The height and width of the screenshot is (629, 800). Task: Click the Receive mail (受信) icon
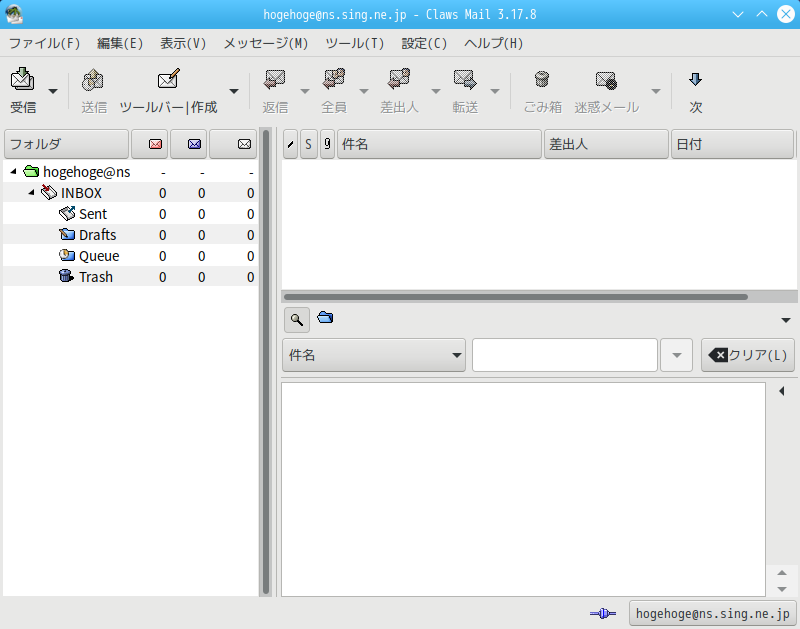[22, 79]
